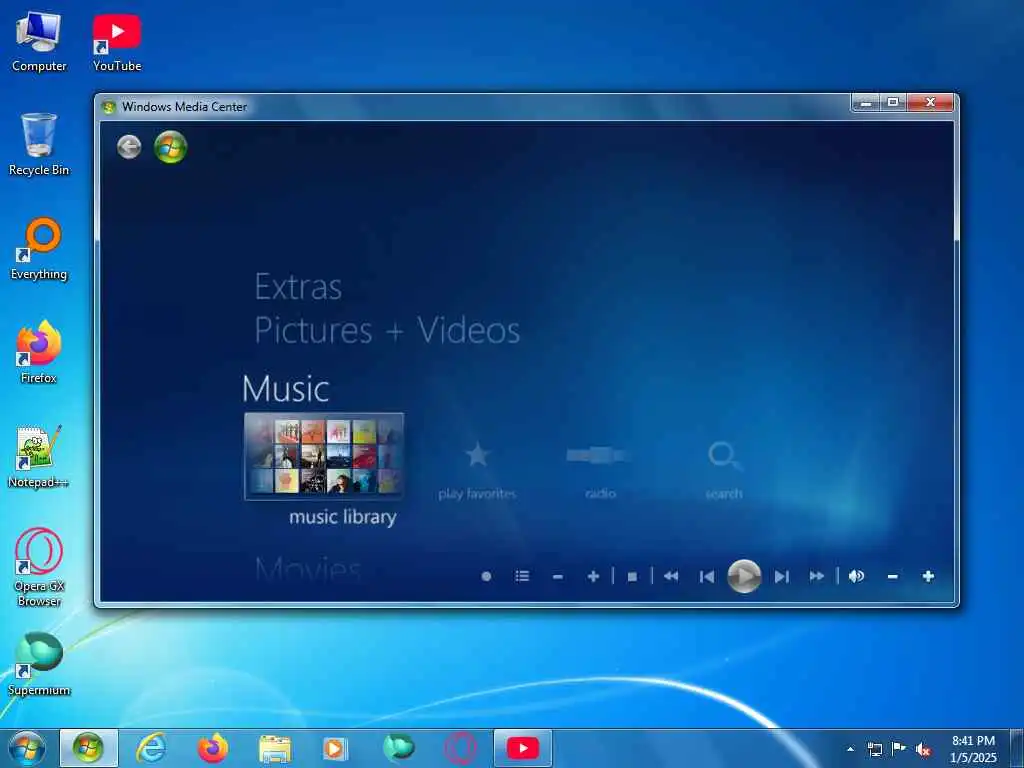Click the record button in transport bar
This screenshot has width=1024, height=768.
pos(486,577)
